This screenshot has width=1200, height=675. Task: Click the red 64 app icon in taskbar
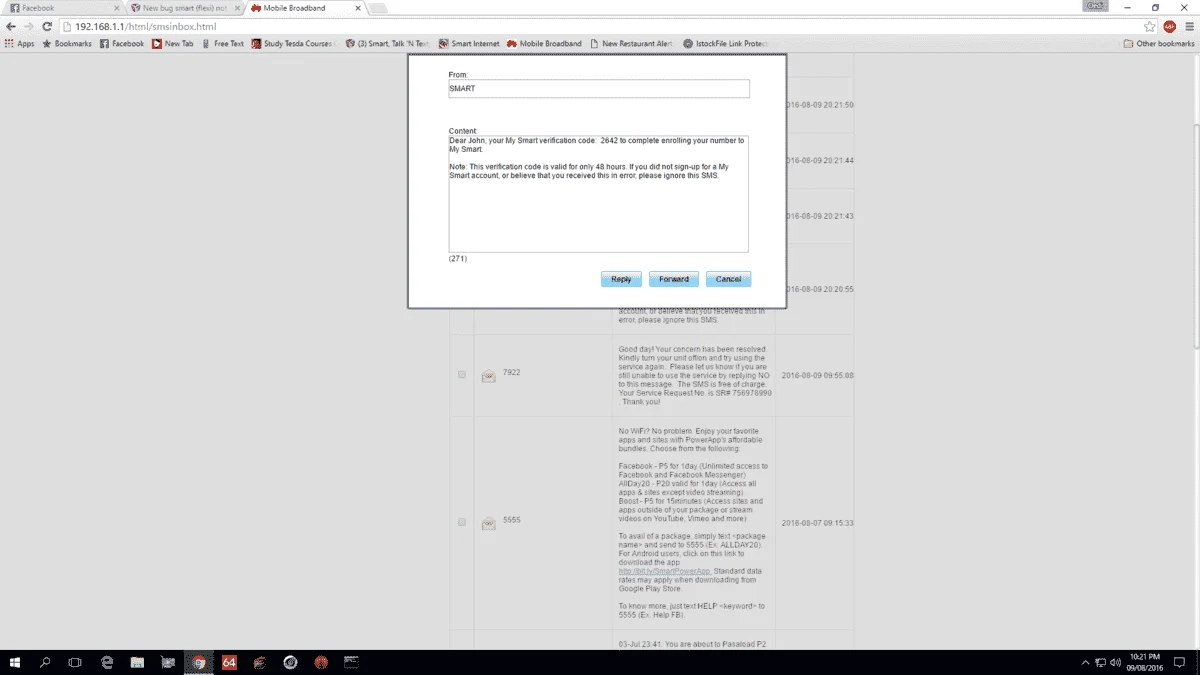[x=229, y=662]
